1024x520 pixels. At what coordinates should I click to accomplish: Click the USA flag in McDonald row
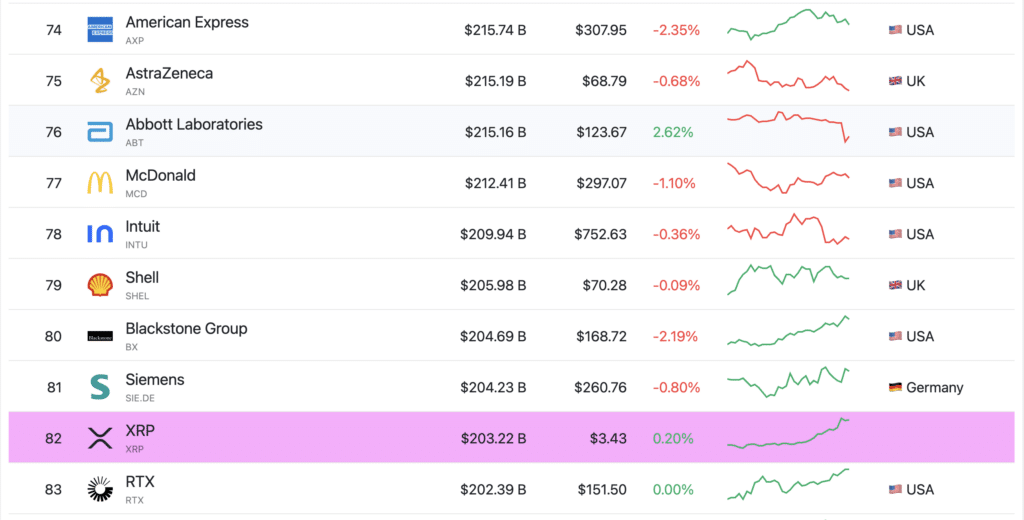click(x=895, y=183)
